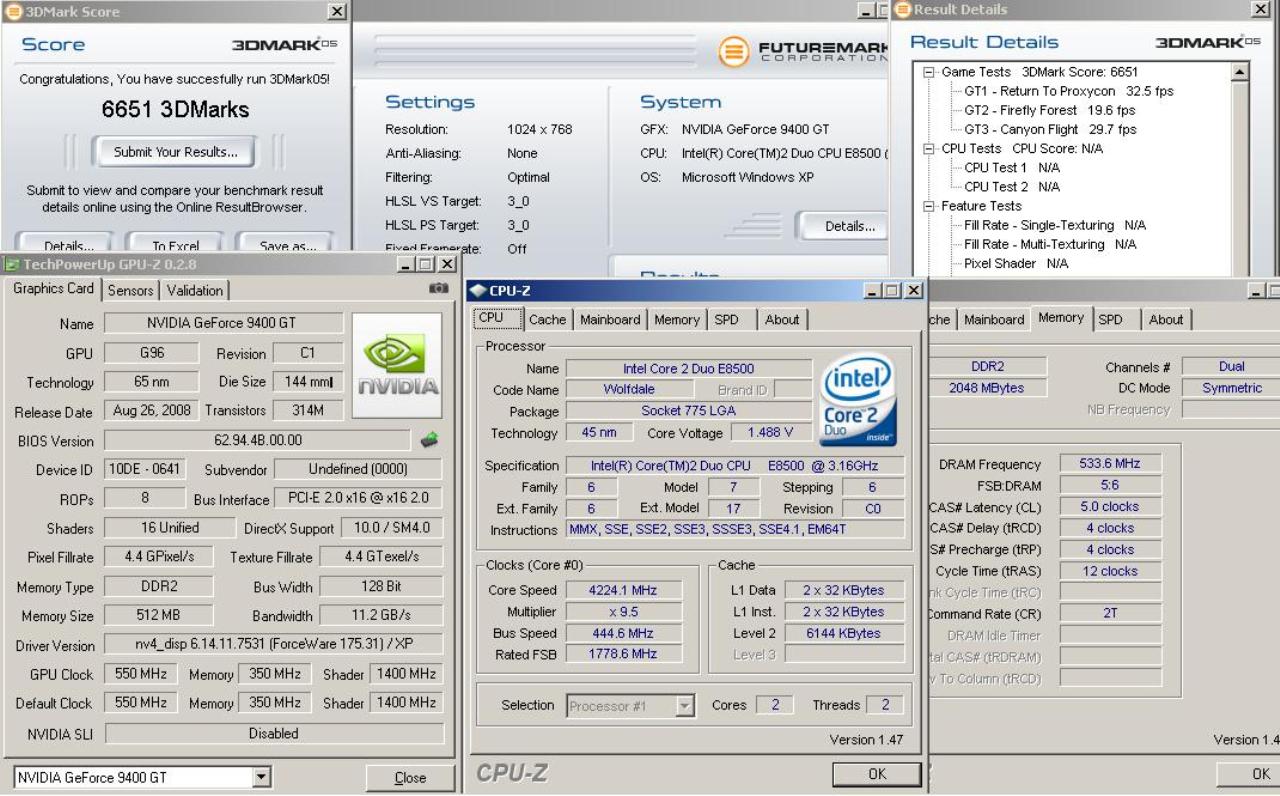Open the GPU selection dropdown in GPU-Z
Viewport: 1280px width, 796px height.
[x=262, y=777]
